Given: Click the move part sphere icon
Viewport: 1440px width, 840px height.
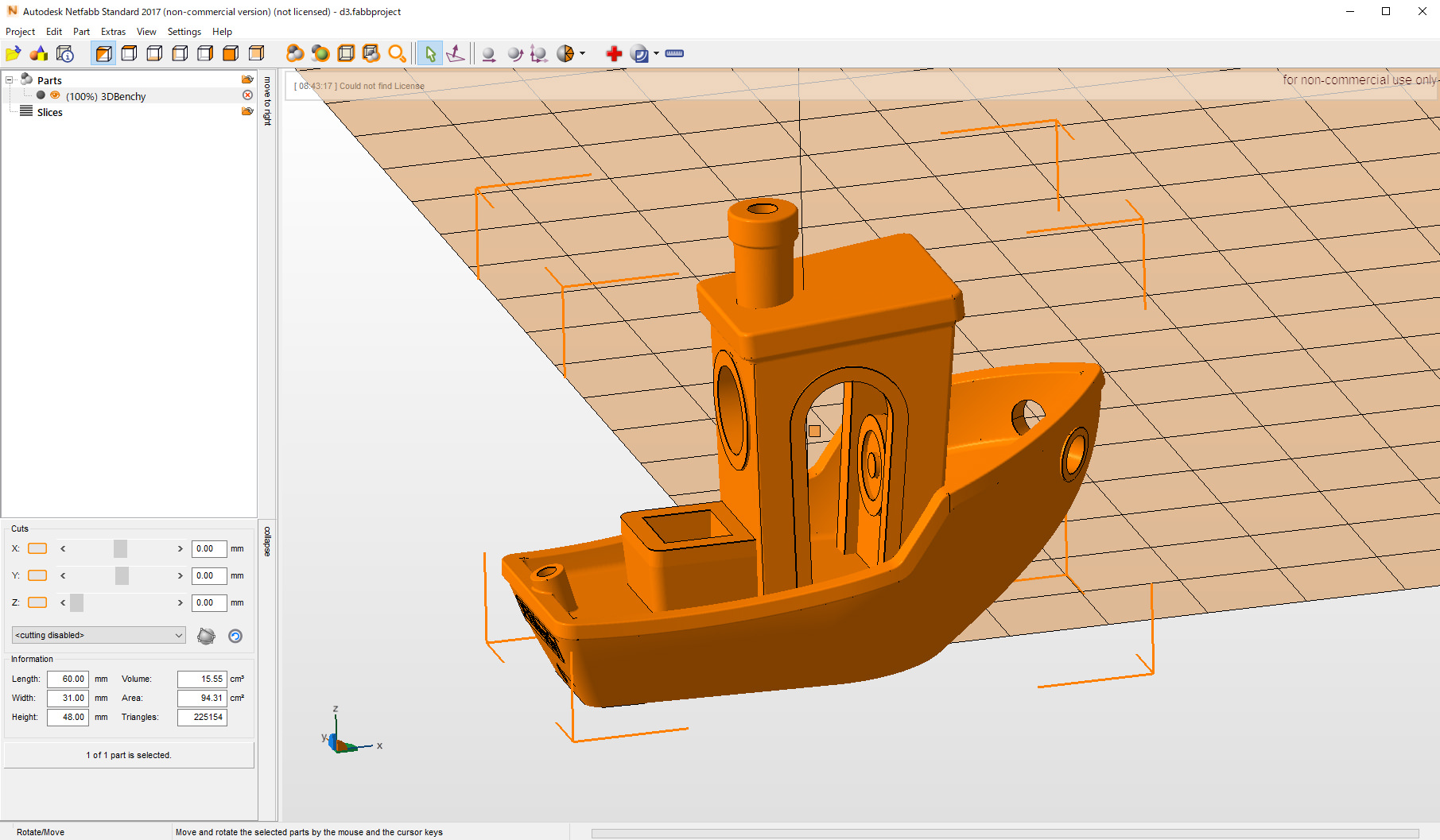Looking at the screenshot, I should click(489, 54).
